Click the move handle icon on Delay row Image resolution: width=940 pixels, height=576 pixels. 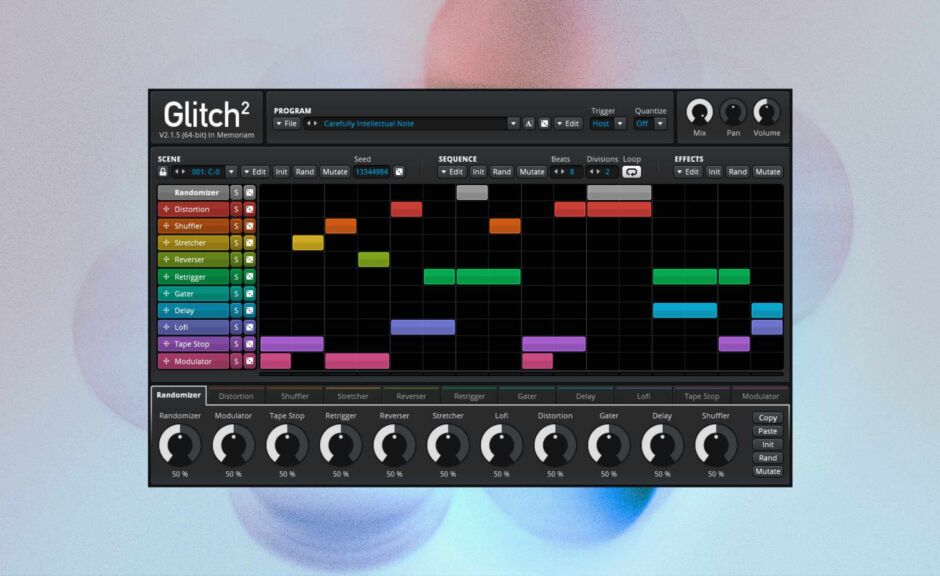coord(166,310)
